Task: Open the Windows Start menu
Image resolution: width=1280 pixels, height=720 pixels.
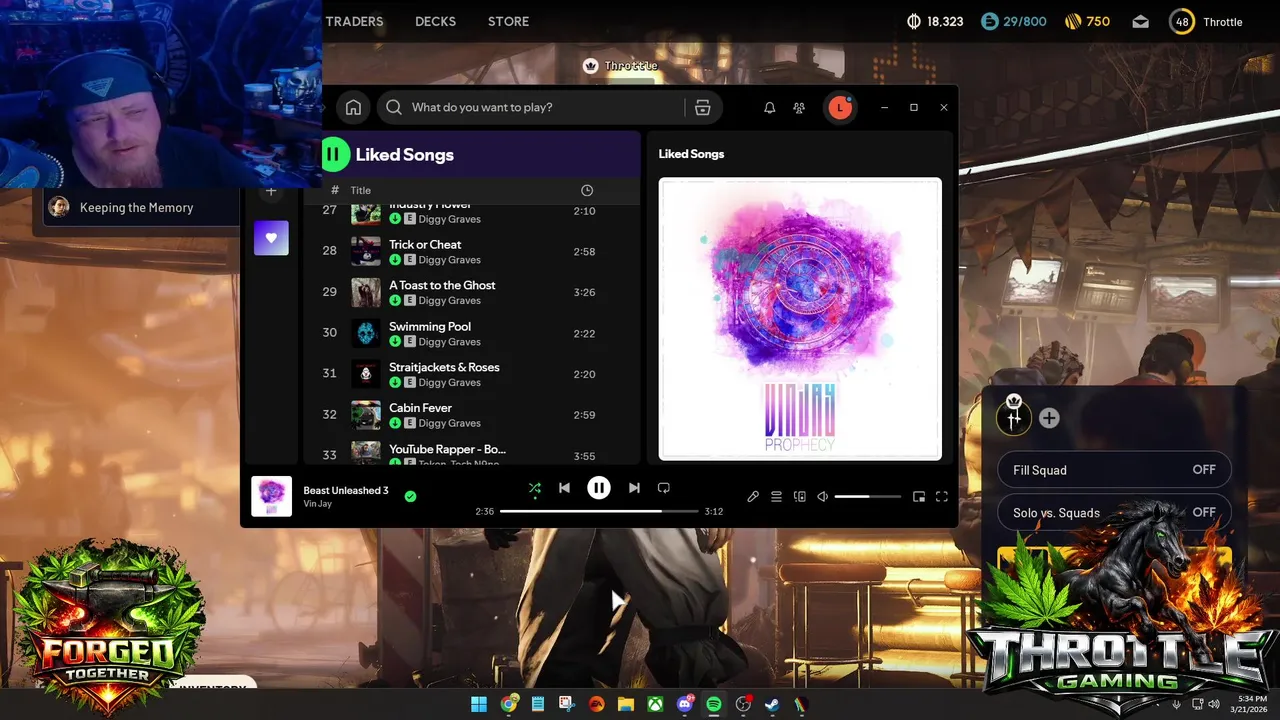Action: [x=479, y=704]
